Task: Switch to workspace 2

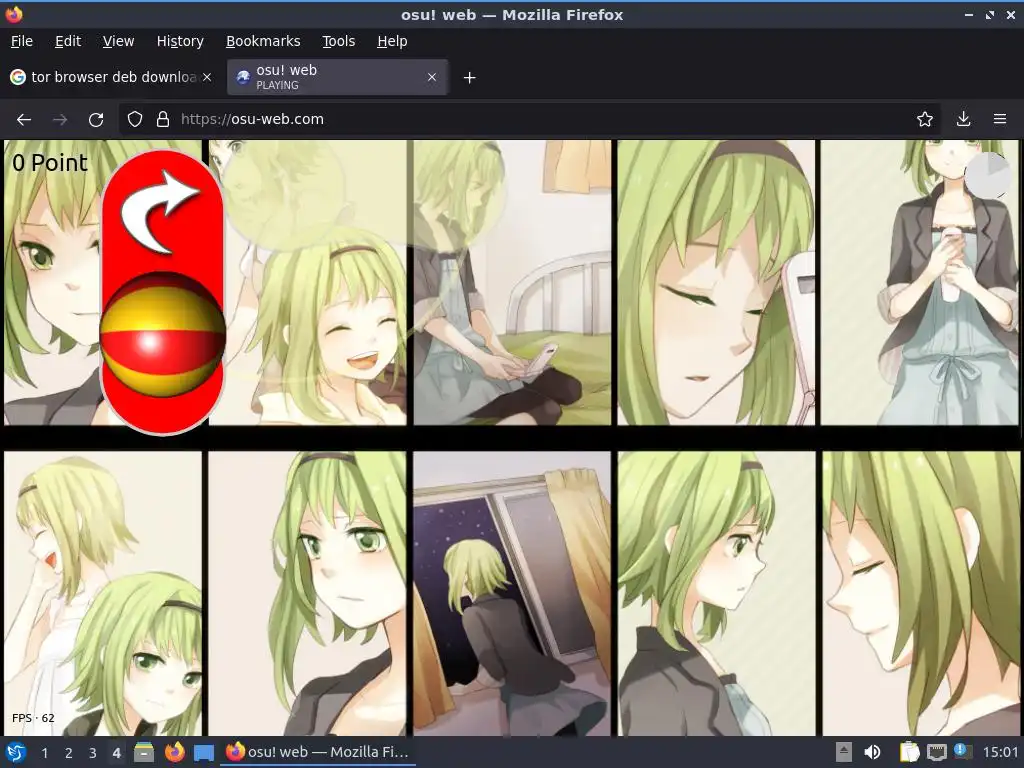Action: pos(69,753)
